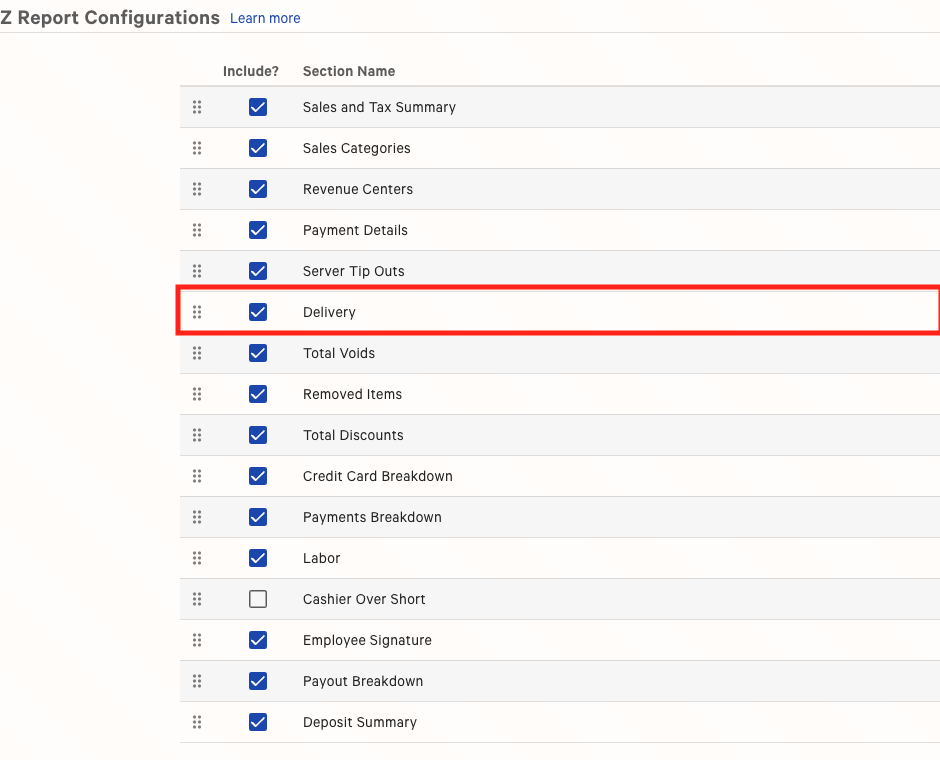Screen dimensions: 940x760
Task: Click the Payment Details section name
Action: click(x=355, y=230)
